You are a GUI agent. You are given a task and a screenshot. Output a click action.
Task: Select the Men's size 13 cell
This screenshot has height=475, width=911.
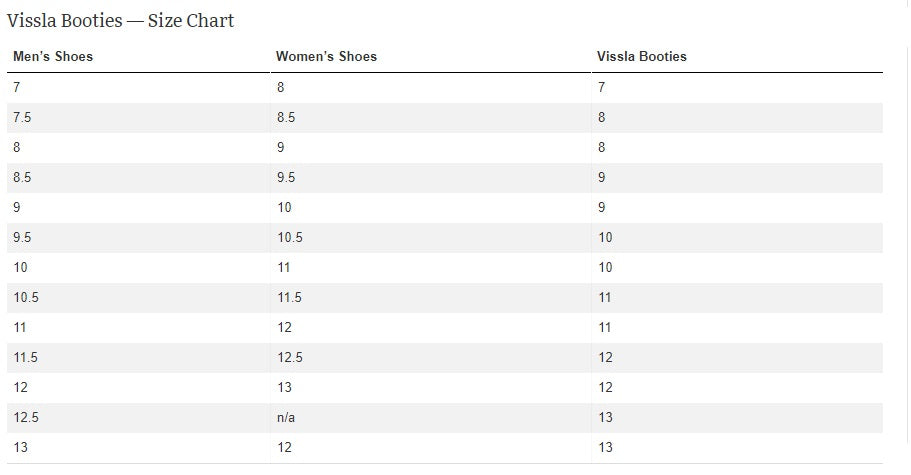click(x=20, y=447)
